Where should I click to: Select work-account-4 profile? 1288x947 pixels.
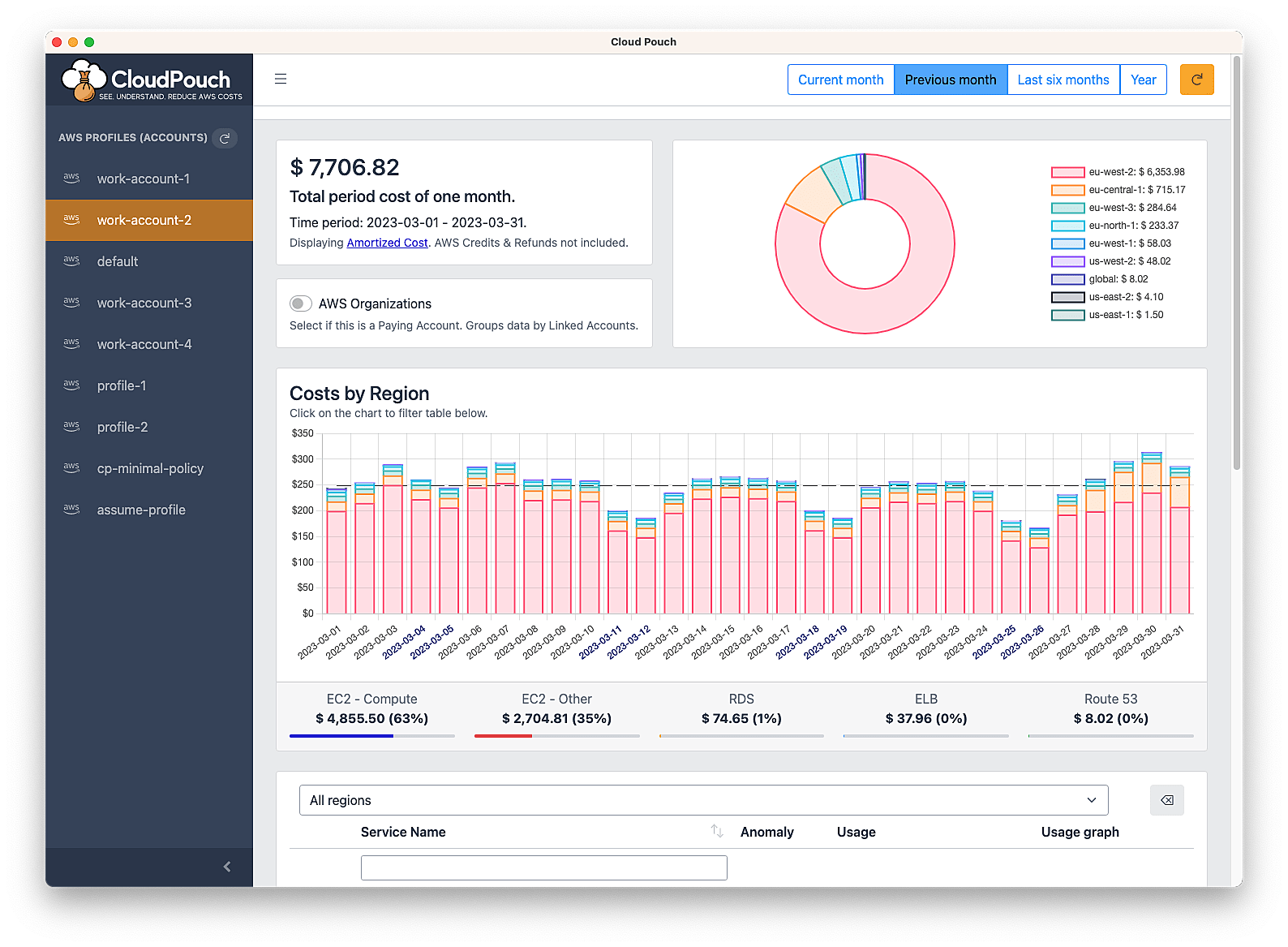(149, 344)
